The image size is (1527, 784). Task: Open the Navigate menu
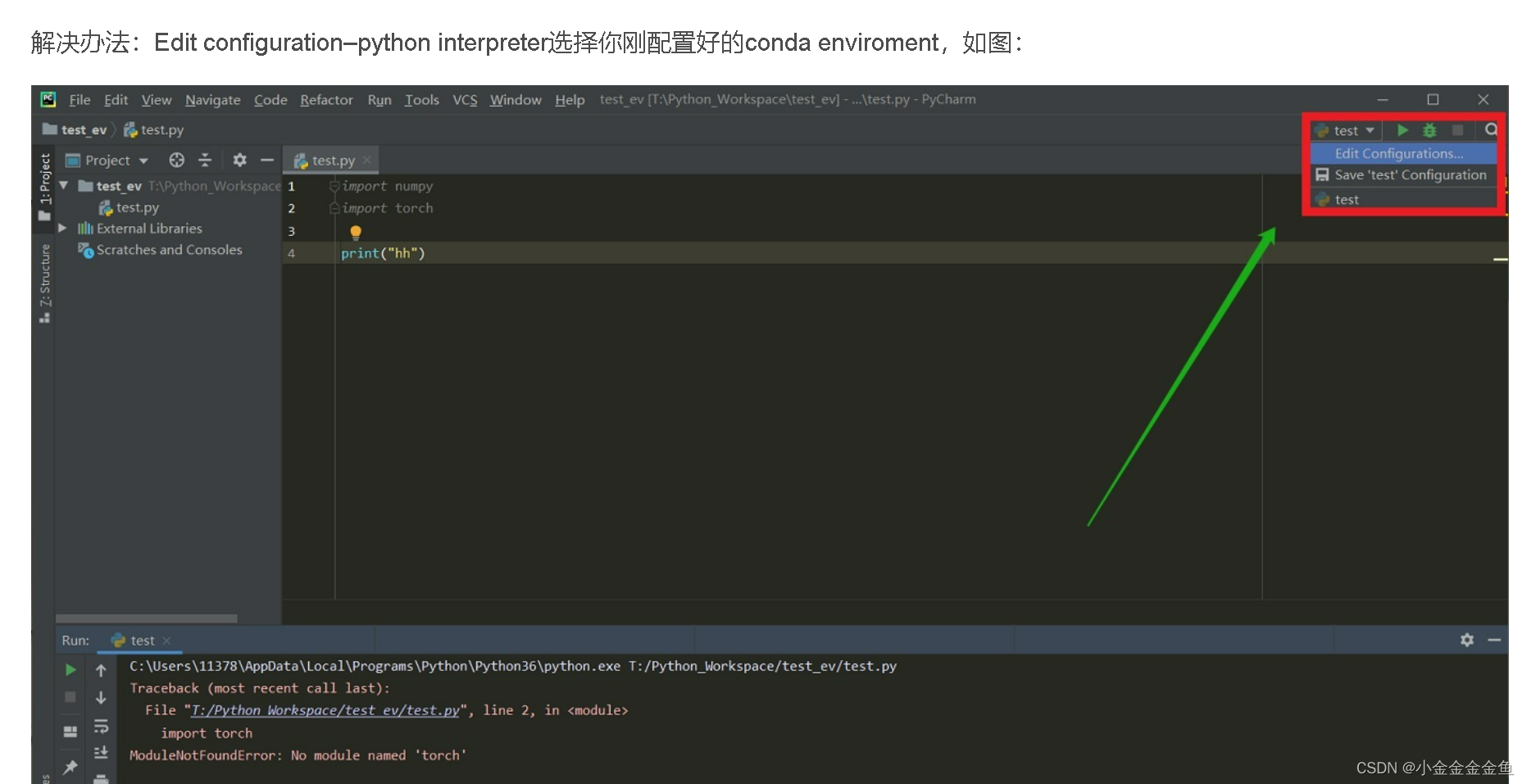tap(212, 99)
